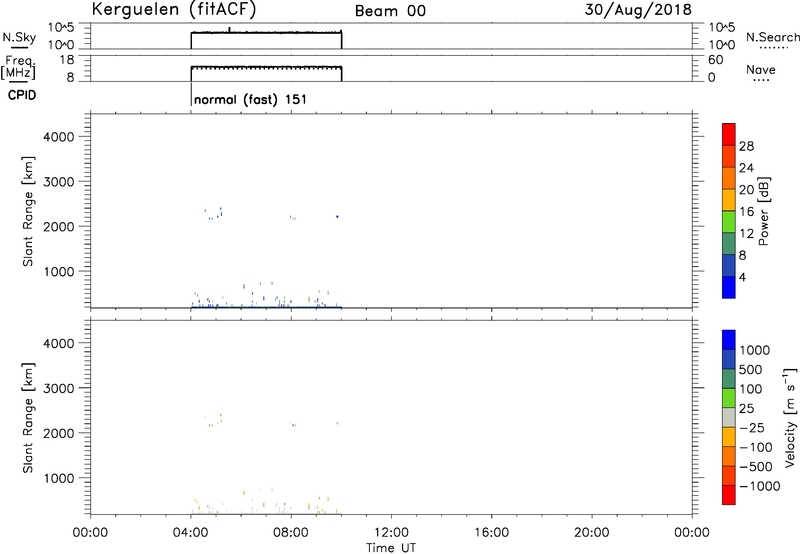Image resolution: width=800 pixels, height=554 pixels.
Task: Click the 'N.Sky' legend label
Action: (x=19, y=37)
